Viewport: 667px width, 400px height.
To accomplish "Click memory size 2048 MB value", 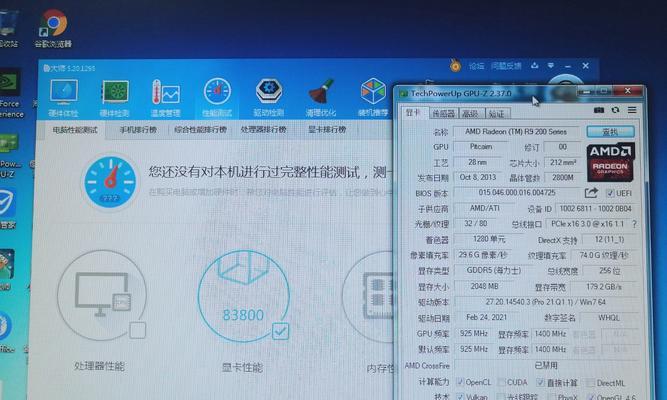I will [485, 286].
